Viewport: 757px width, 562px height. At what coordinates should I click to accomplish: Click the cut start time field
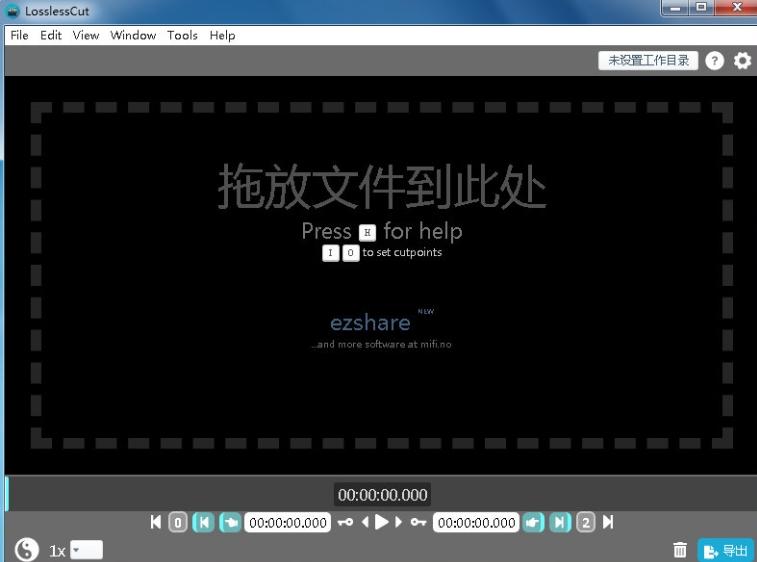288,522
